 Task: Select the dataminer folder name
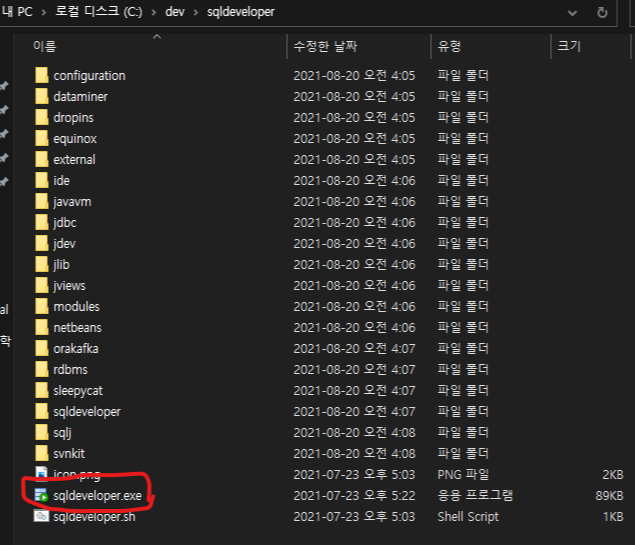click(81, 97)
